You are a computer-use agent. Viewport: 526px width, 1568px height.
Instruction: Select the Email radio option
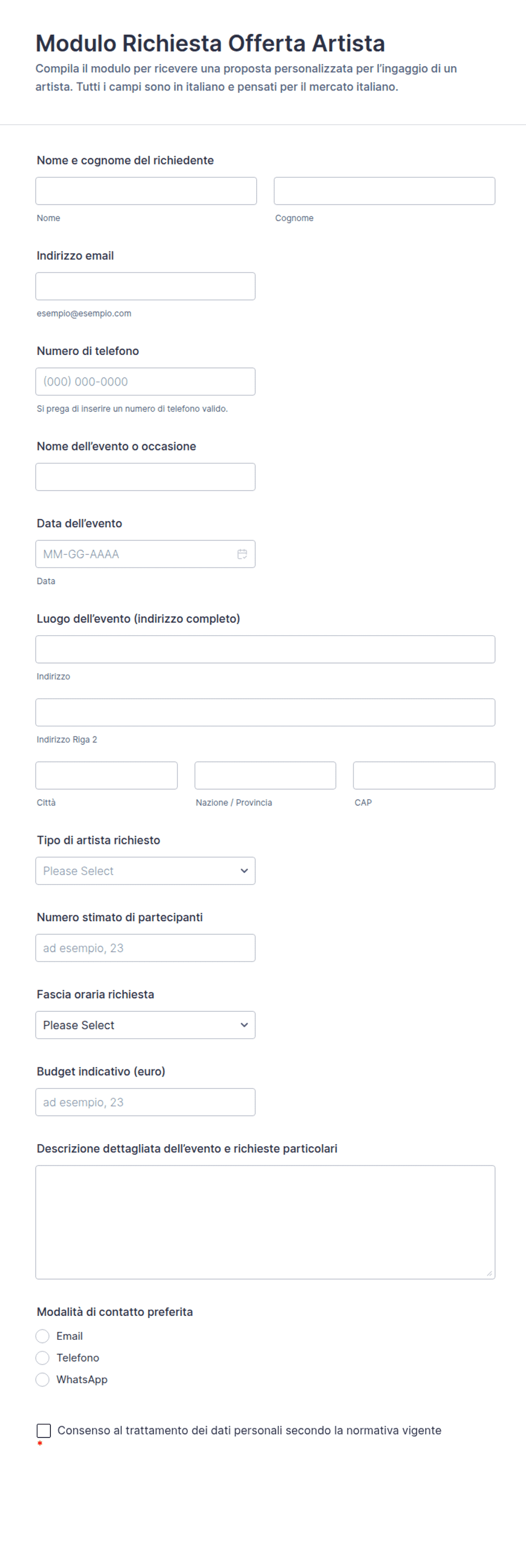tap(42, 1336)
